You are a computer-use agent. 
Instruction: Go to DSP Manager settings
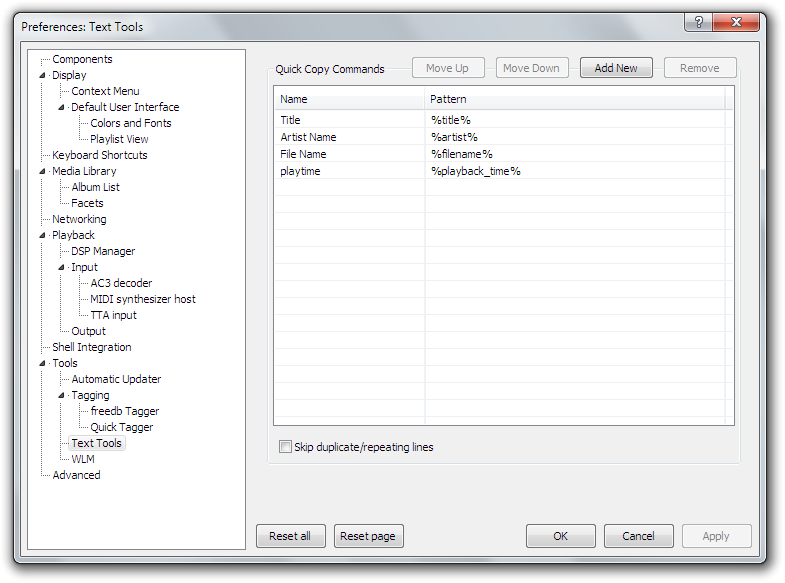coord(103,251)
